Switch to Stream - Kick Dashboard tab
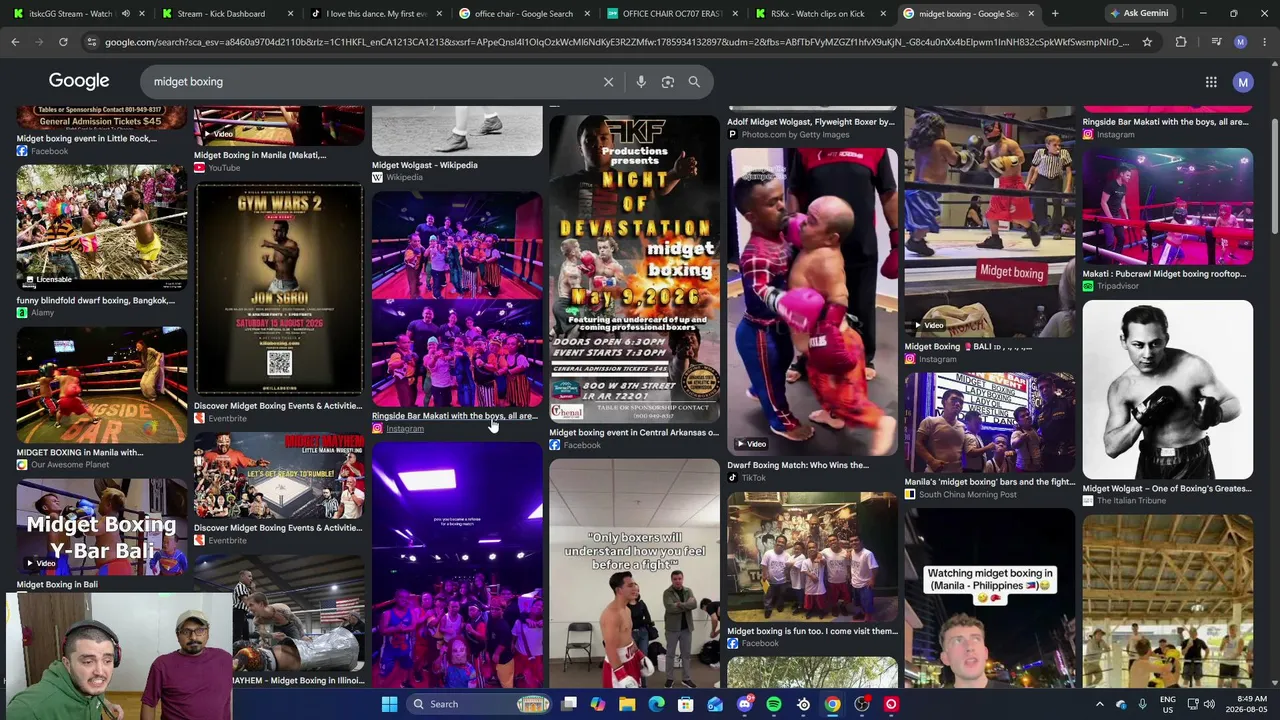This screenshot has height=720, width=1280. (220, 14)
